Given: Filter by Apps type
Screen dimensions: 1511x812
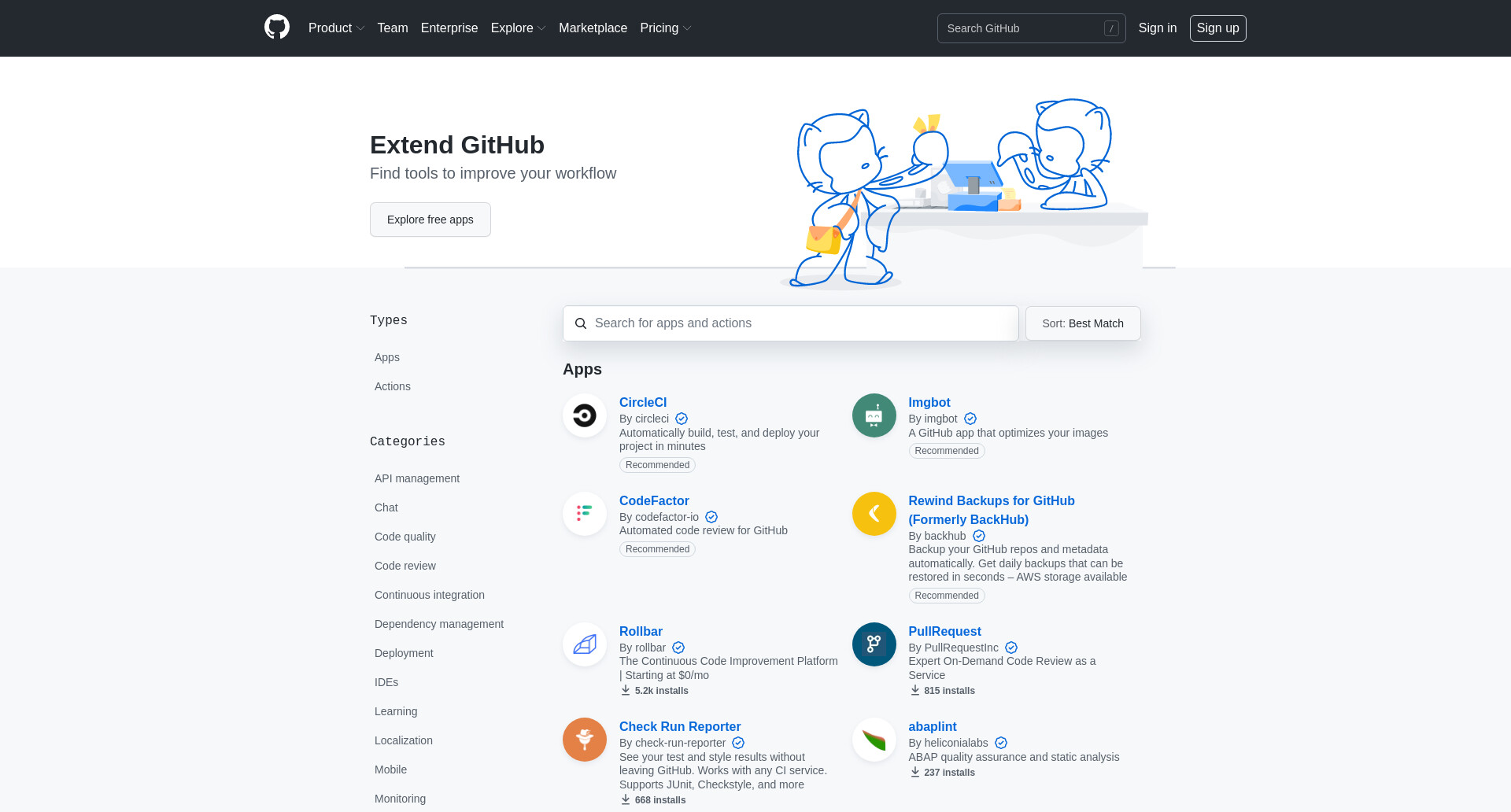Looking at the screenshot, I should tap(387, 357).
